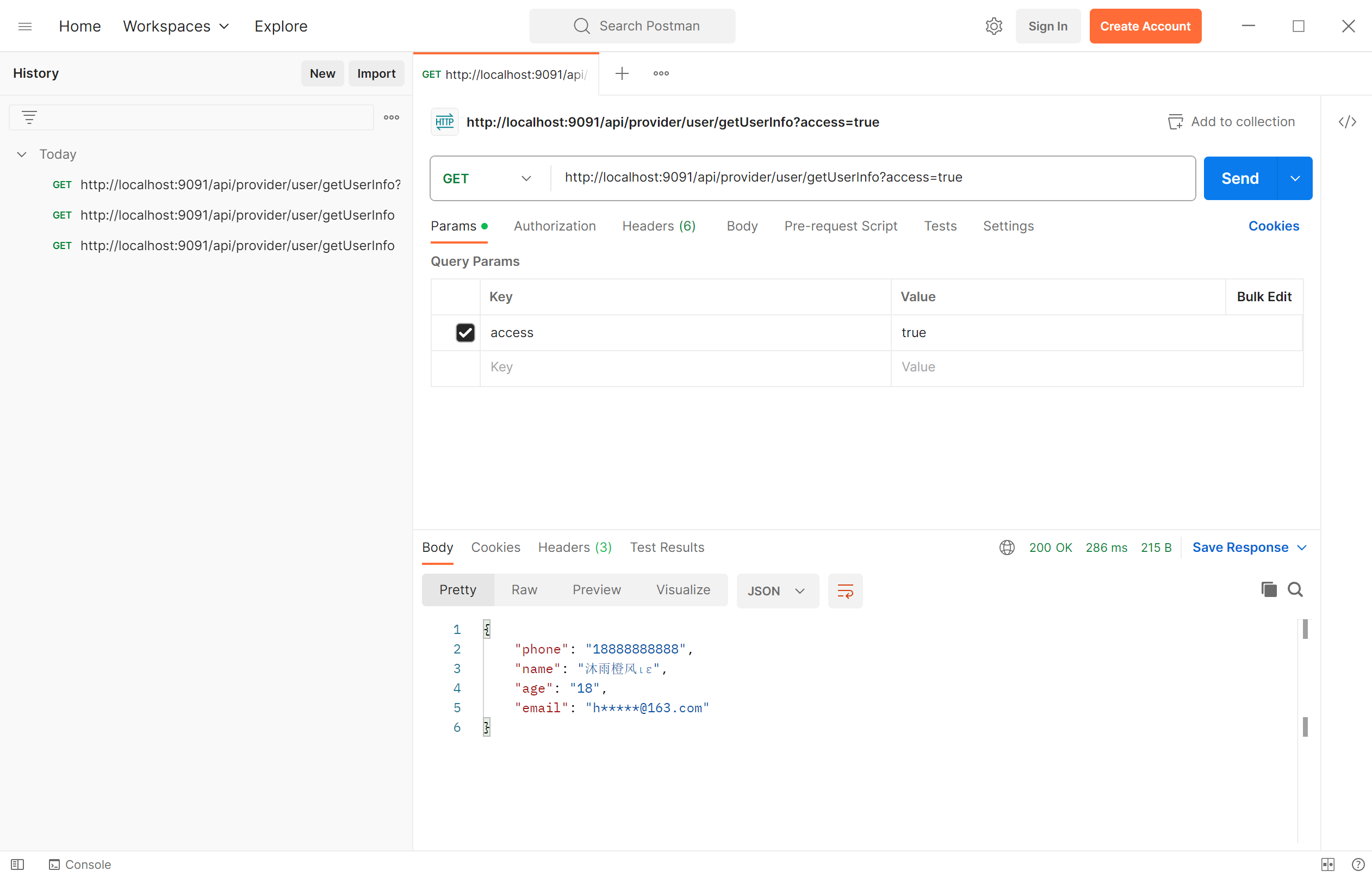1372x877 pixels.
Task: Open the hamburger menu icon
Action: coord(25,26)
